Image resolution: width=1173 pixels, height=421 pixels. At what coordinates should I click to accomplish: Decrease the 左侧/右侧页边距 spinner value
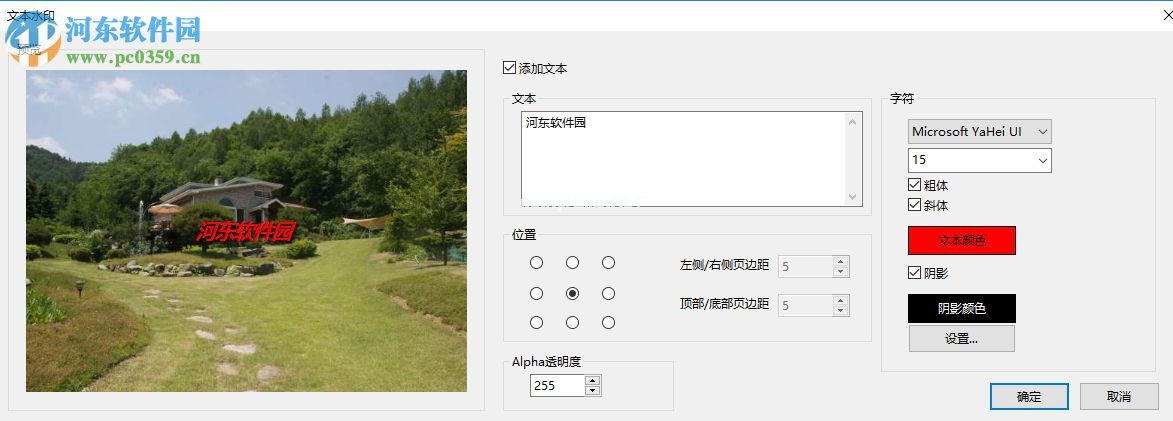tap(841, 271)
